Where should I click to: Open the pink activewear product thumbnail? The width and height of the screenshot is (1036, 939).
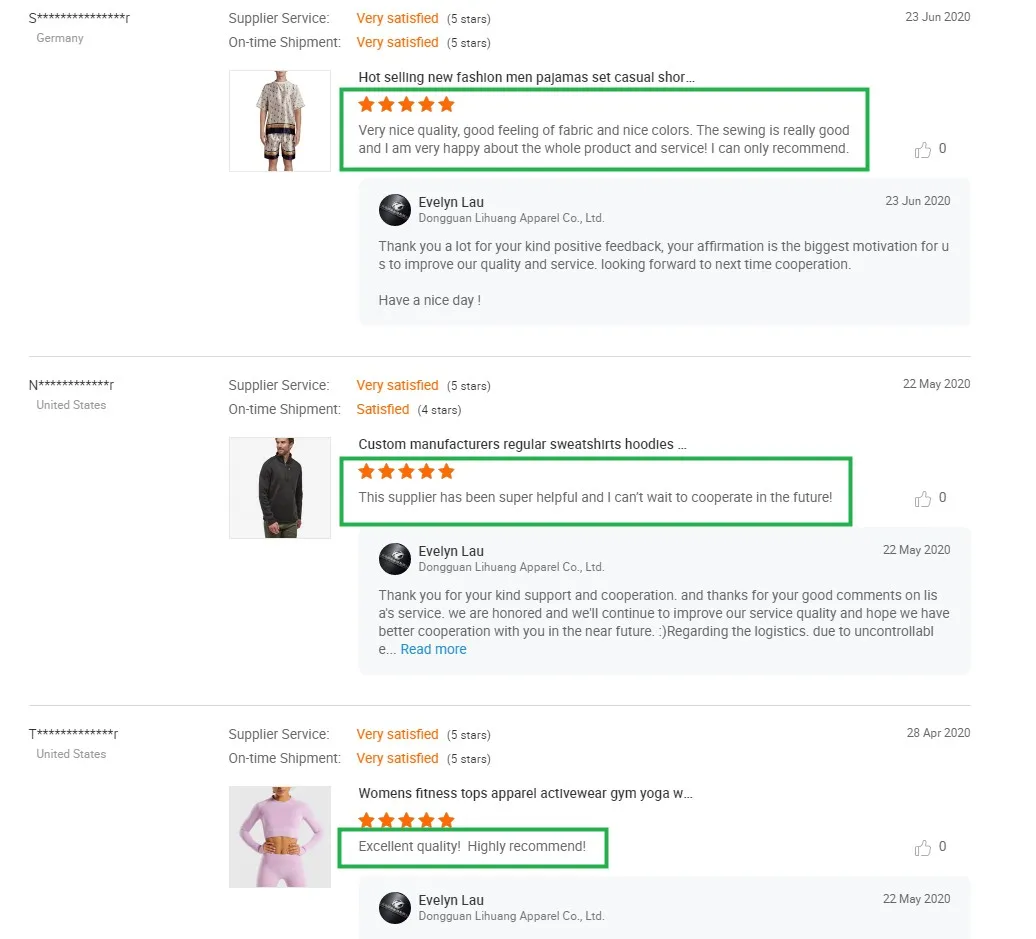(280, 837)
